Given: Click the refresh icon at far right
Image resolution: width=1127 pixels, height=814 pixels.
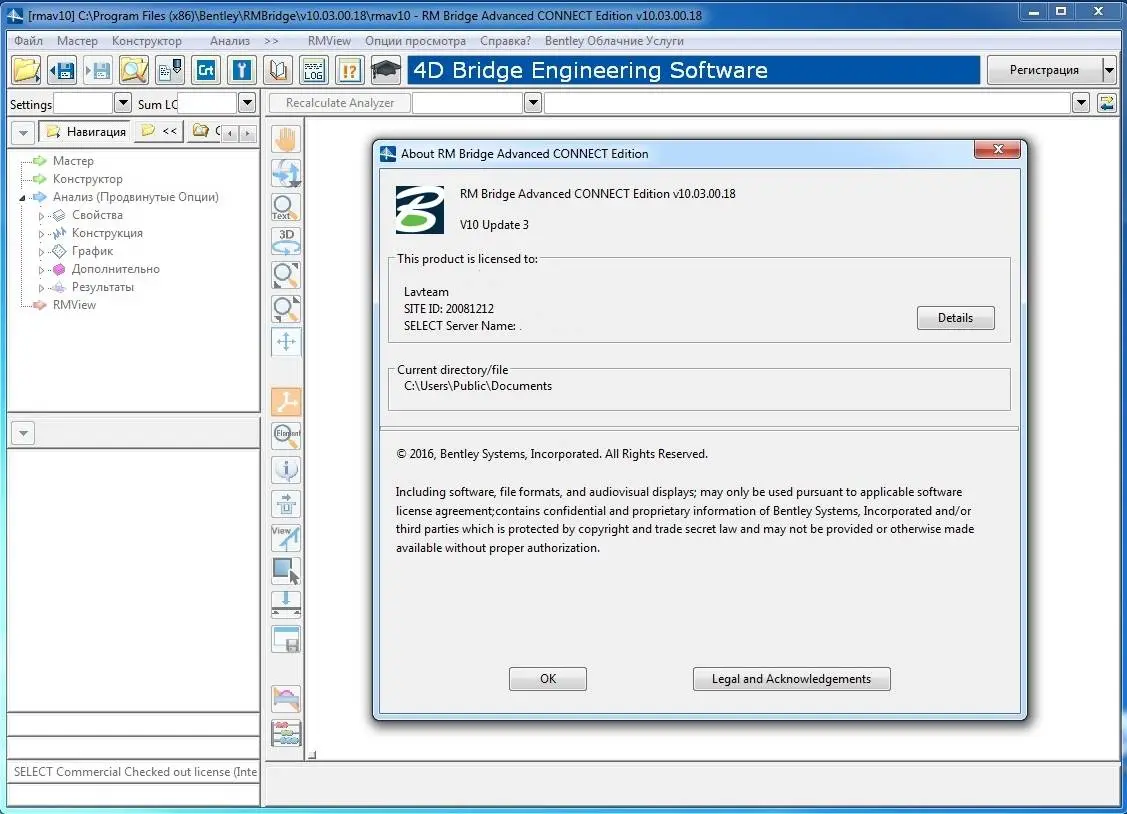Looking at the screenshot, I should click(1107, 103).
